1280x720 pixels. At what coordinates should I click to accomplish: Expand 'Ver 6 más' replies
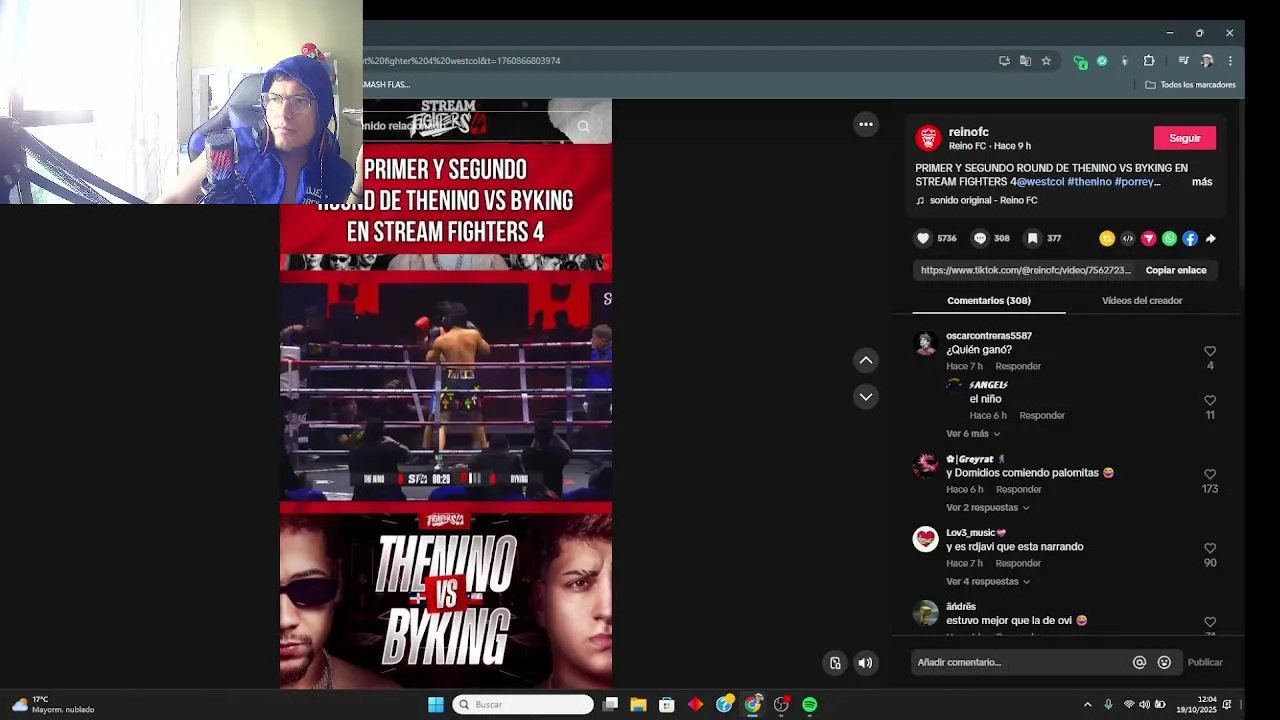click(x=973, y=434)
